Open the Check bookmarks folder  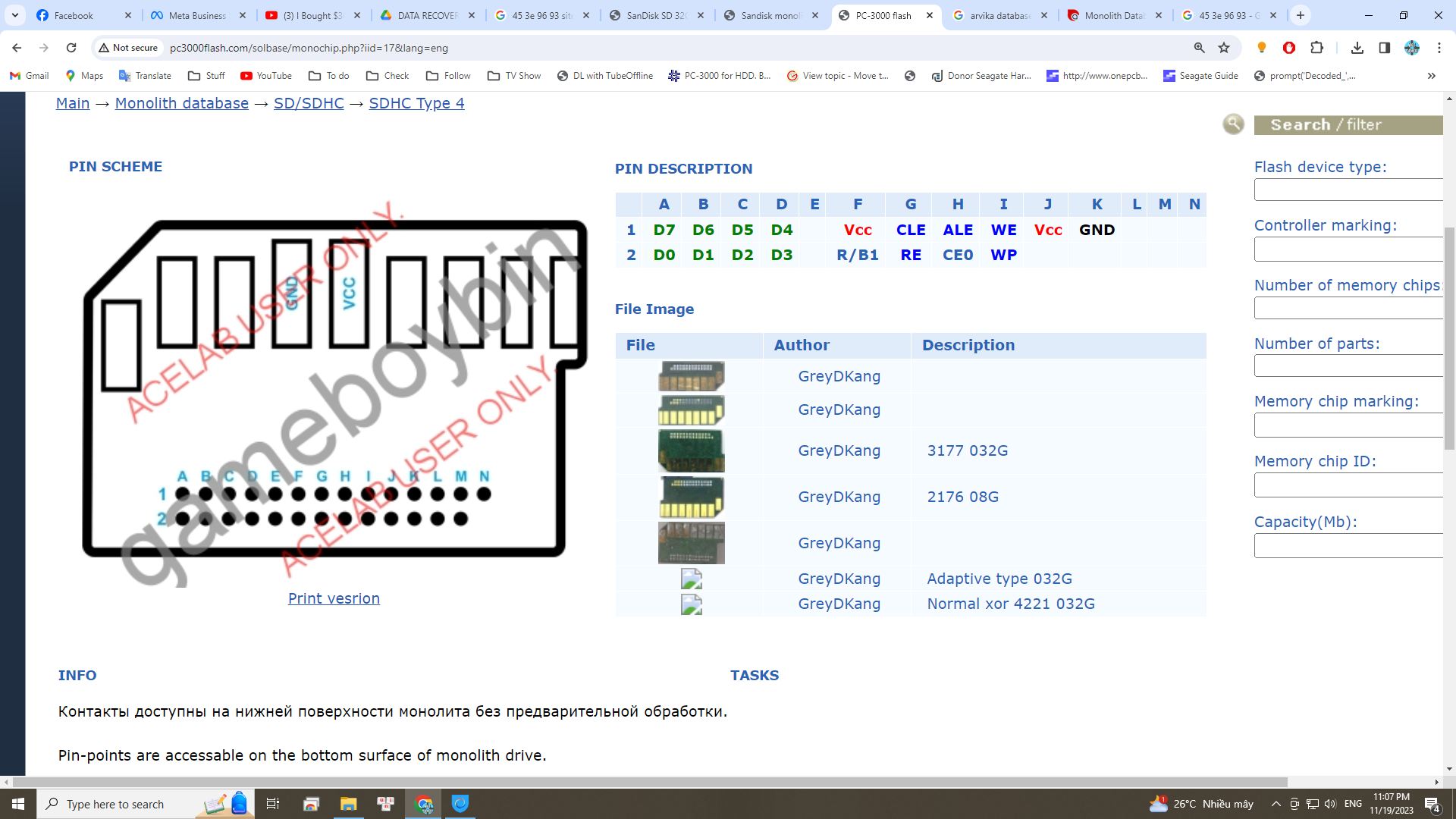388,76
